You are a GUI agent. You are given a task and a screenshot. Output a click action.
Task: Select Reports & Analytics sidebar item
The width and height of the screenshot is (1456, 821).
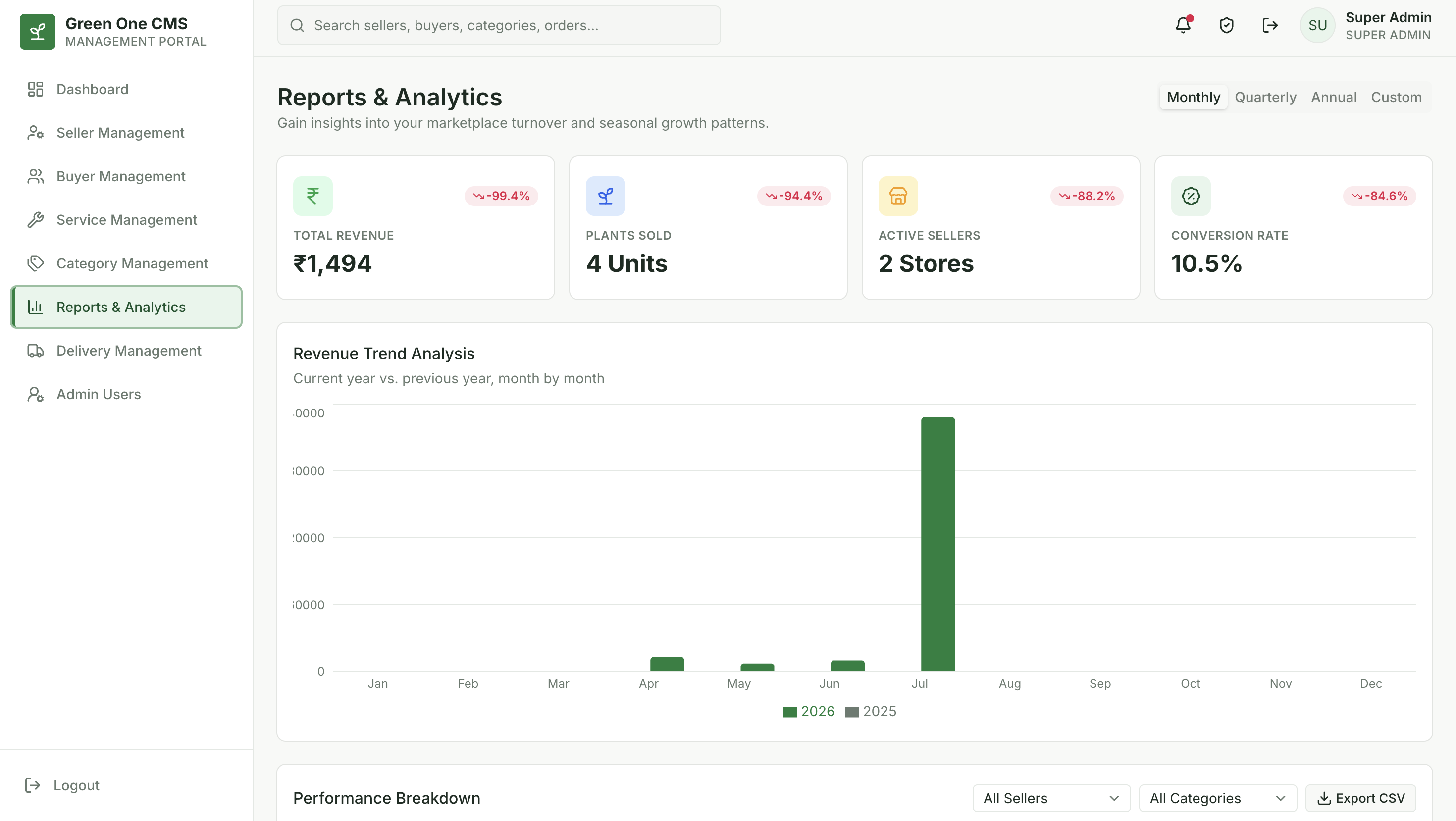click(126, 307)
